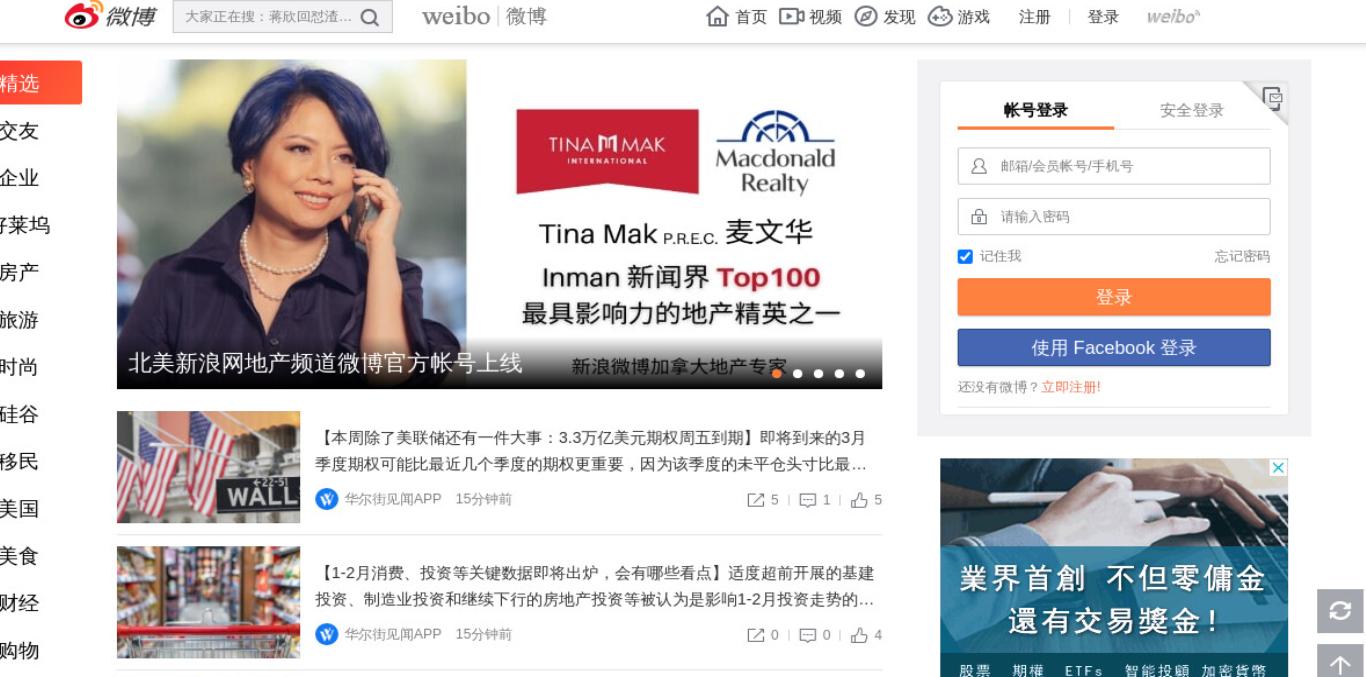Close the ad with the X icon
The height and width of the screenshot is (677, 1366).
pos(1278,468)
